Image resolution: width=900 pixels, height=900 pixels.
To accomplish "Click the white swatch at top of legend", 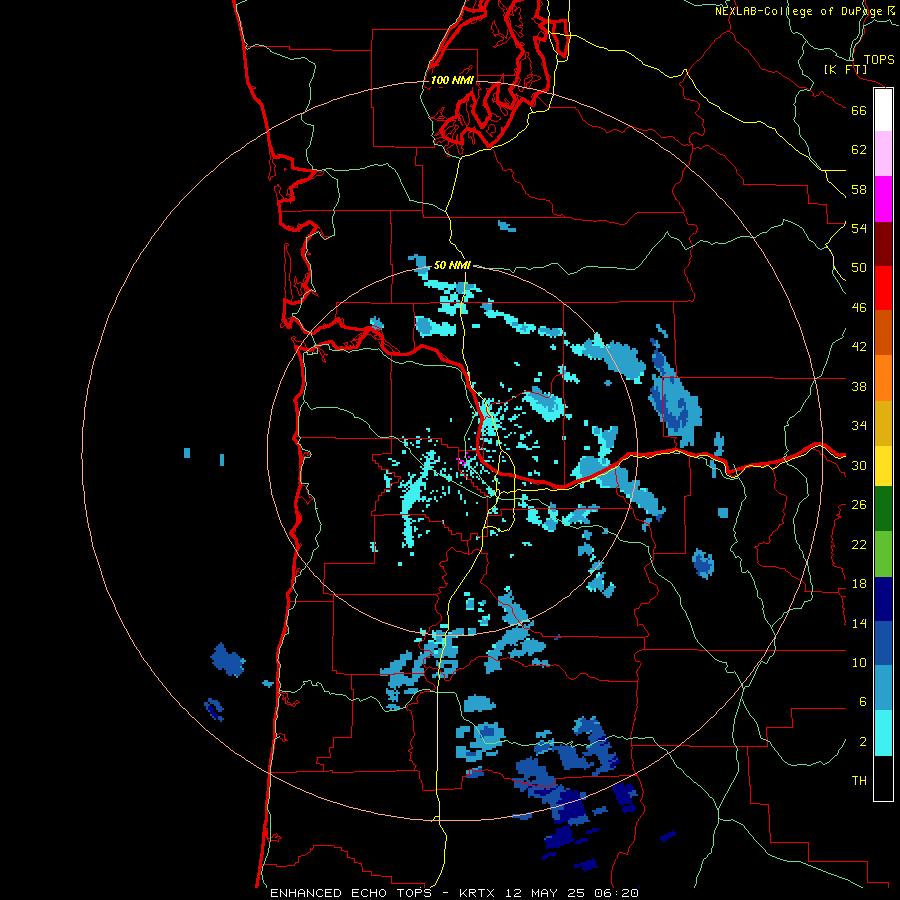I will pyautogui.click(x=883, y=110).
